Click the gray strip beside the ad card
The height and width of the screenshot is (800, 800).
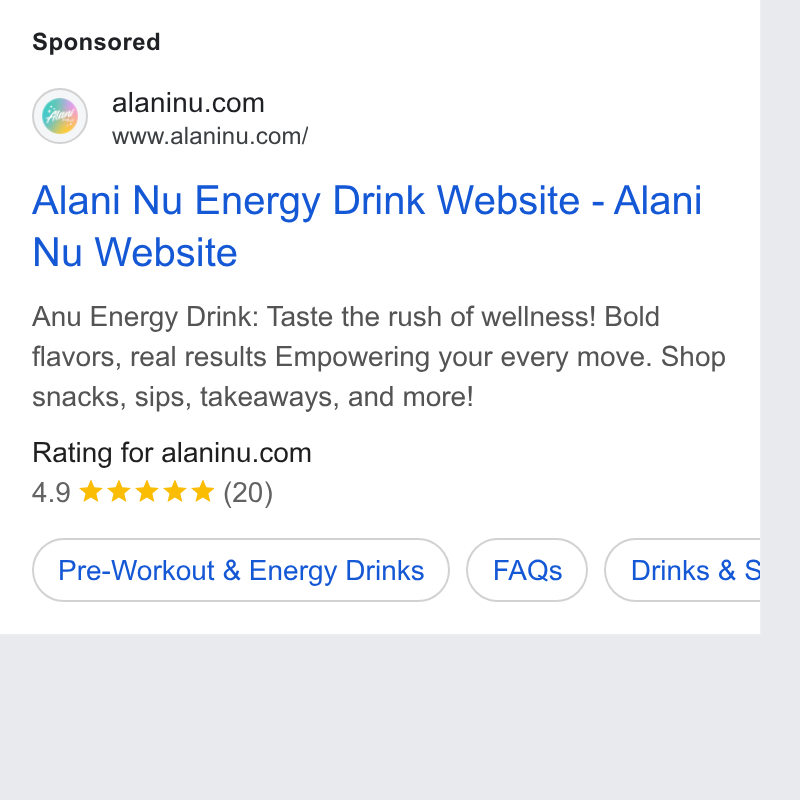pyautogui.click(x=780, y=316)
